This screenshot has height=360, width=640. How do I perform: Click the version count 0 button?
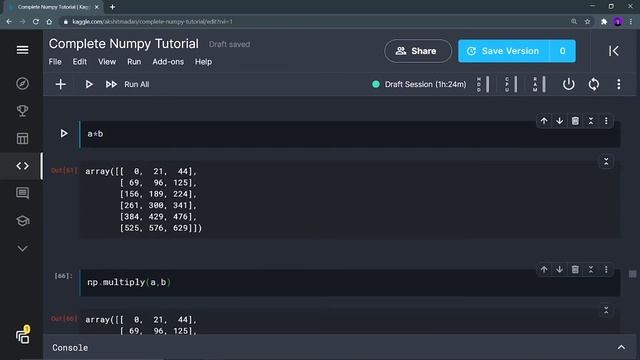tap(562, 51)
